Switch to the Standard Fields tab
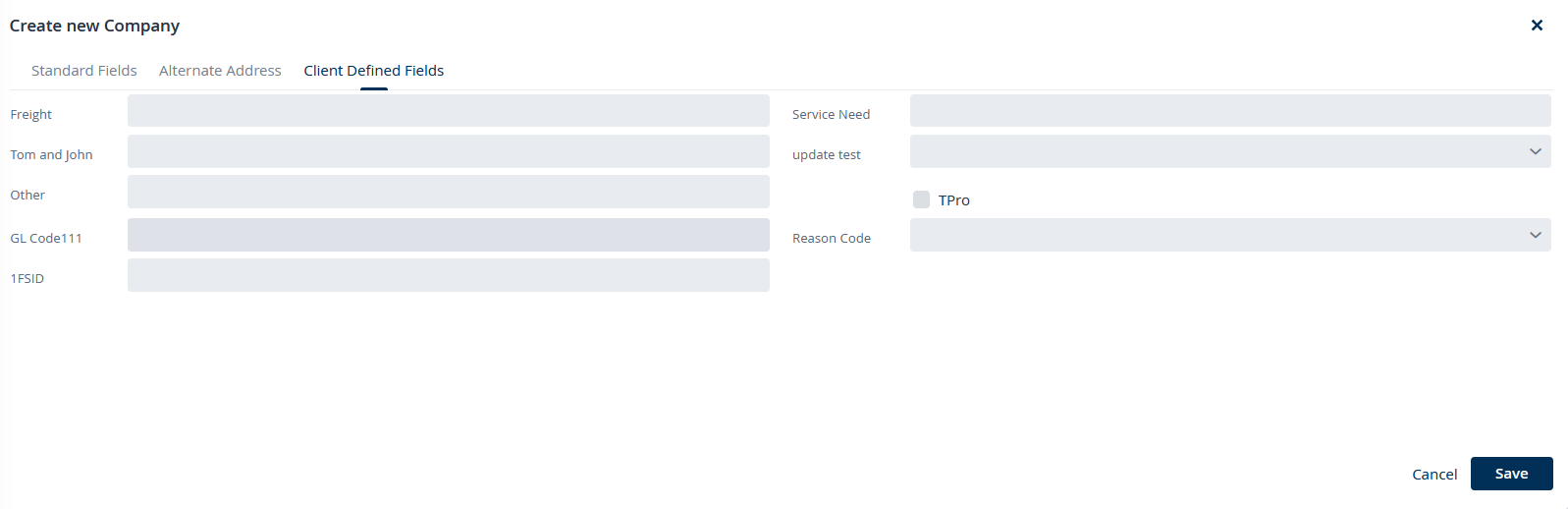Screen dimensions: 1568x509 click(84, 71)
